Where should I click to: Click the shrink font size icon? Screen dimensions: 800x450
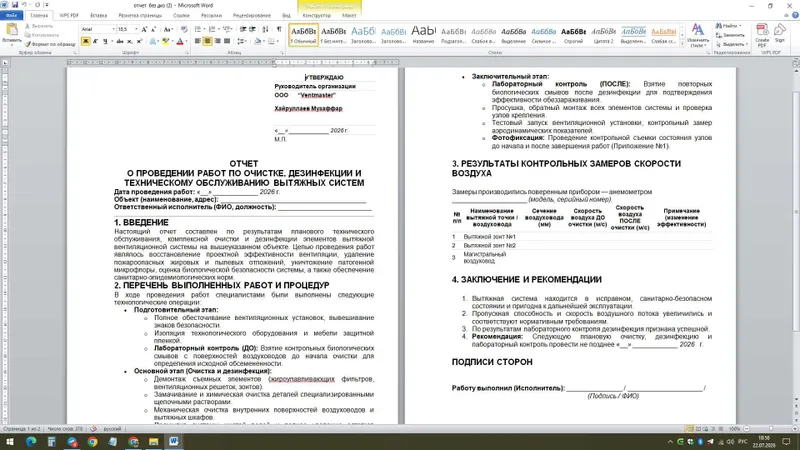click(154, 30)
